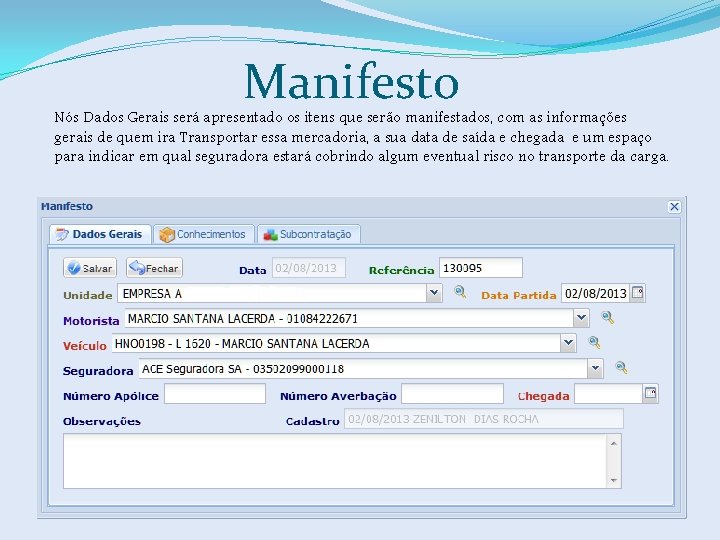
Task: Select the Unidade combo box showing EMPRESA A
Action: coord(280,293)
